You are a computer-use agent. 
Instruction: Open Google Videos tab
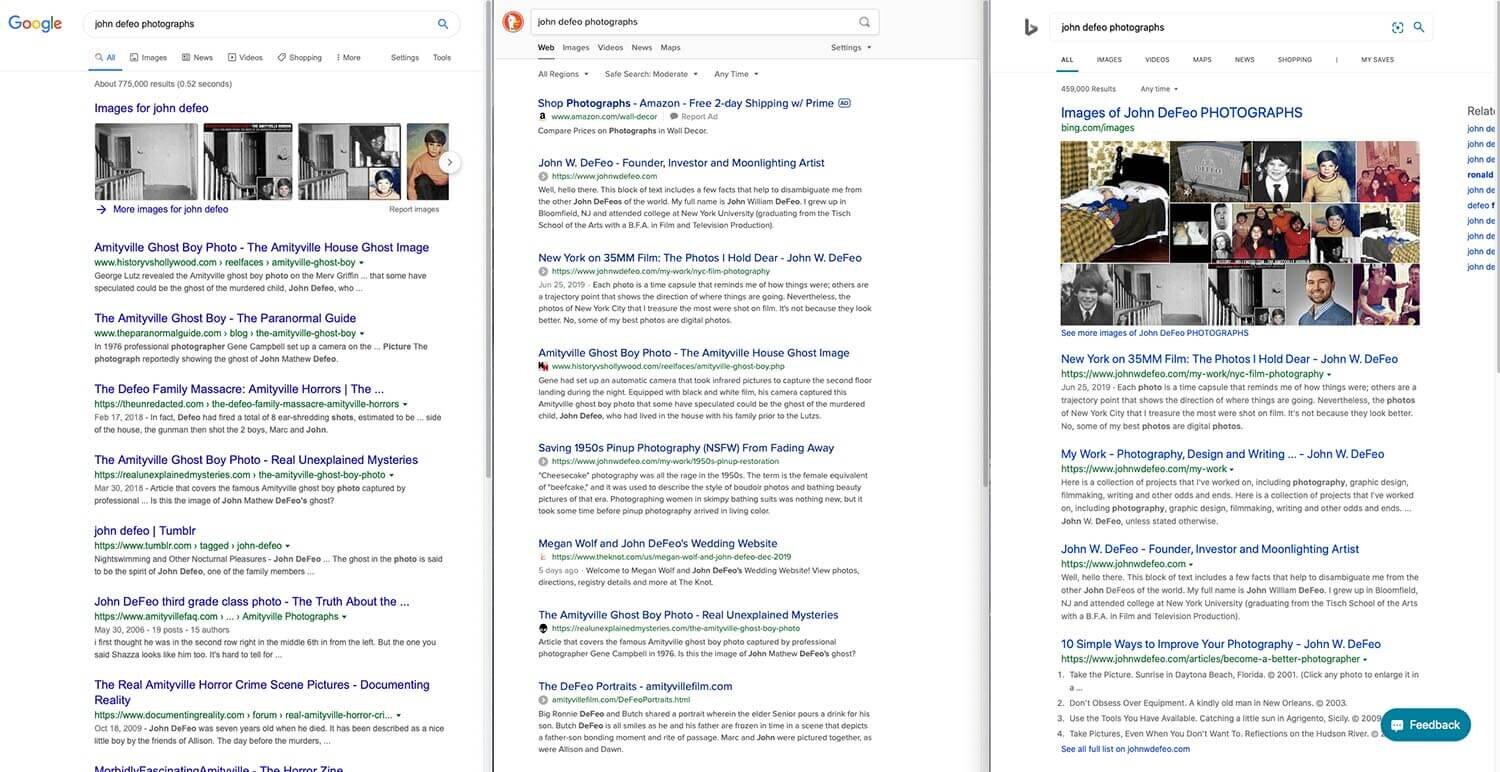click(245, 58)
